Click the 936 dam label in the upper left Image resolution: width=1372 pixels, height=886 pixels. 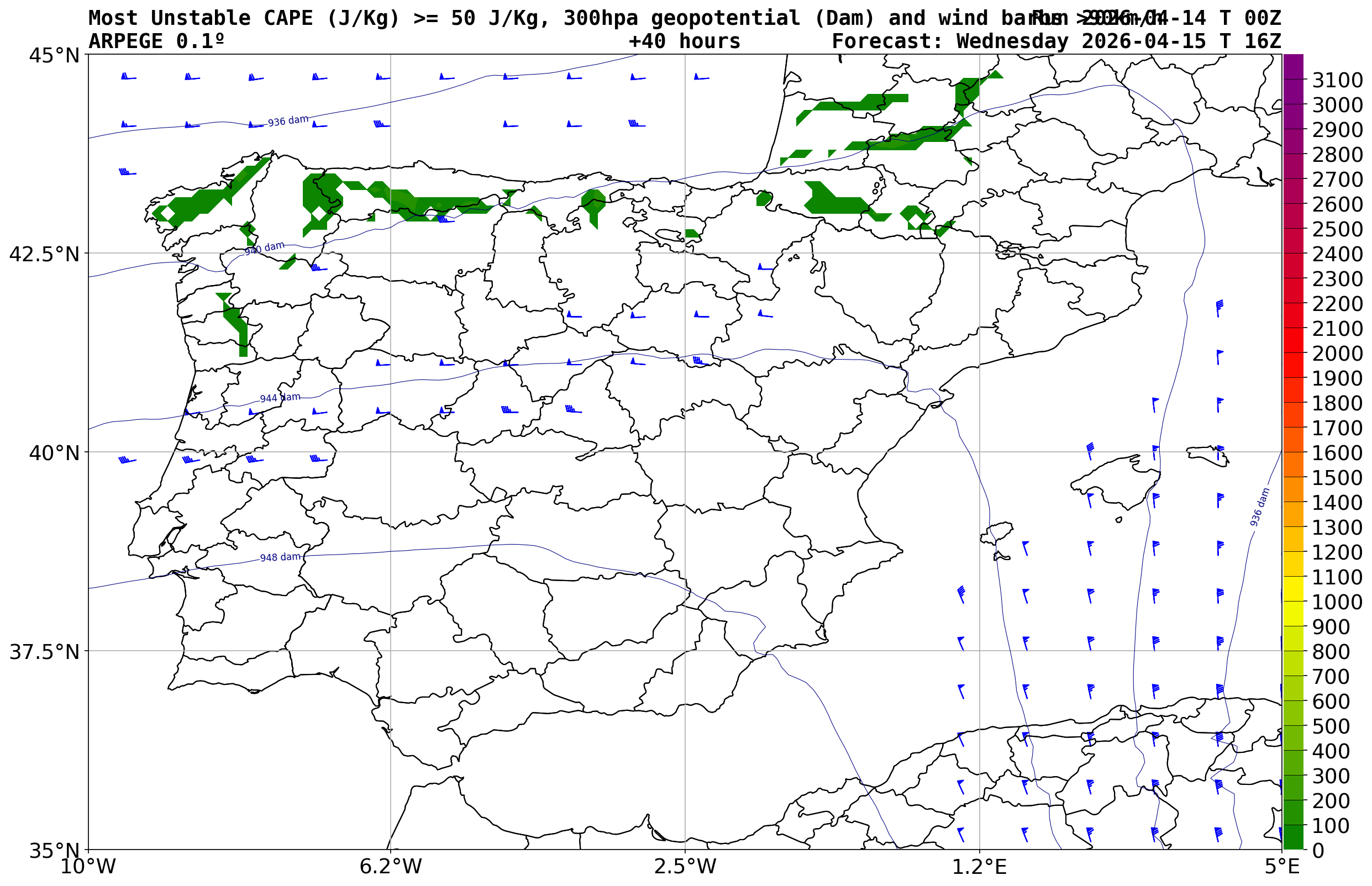(x=288, y=122)
